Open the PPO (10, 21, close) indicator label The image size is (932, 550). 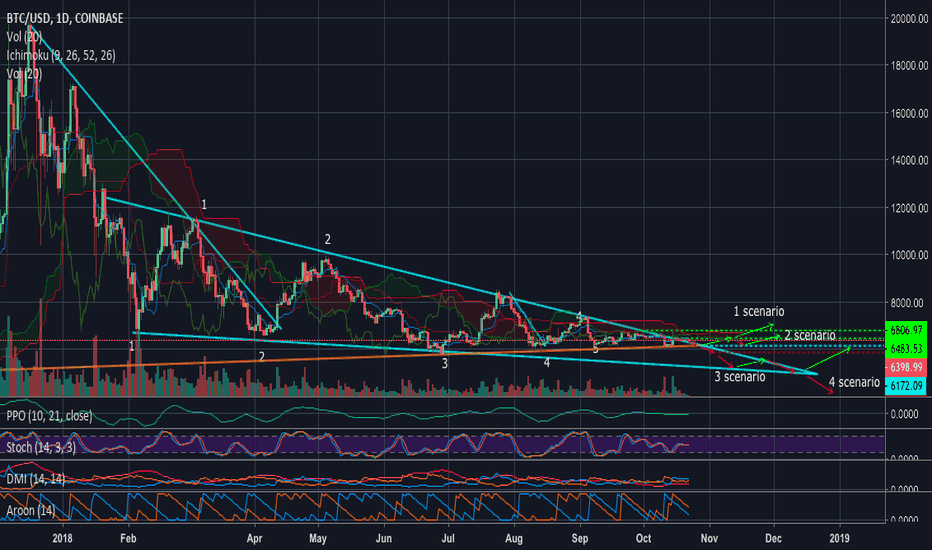pos(49,416)
